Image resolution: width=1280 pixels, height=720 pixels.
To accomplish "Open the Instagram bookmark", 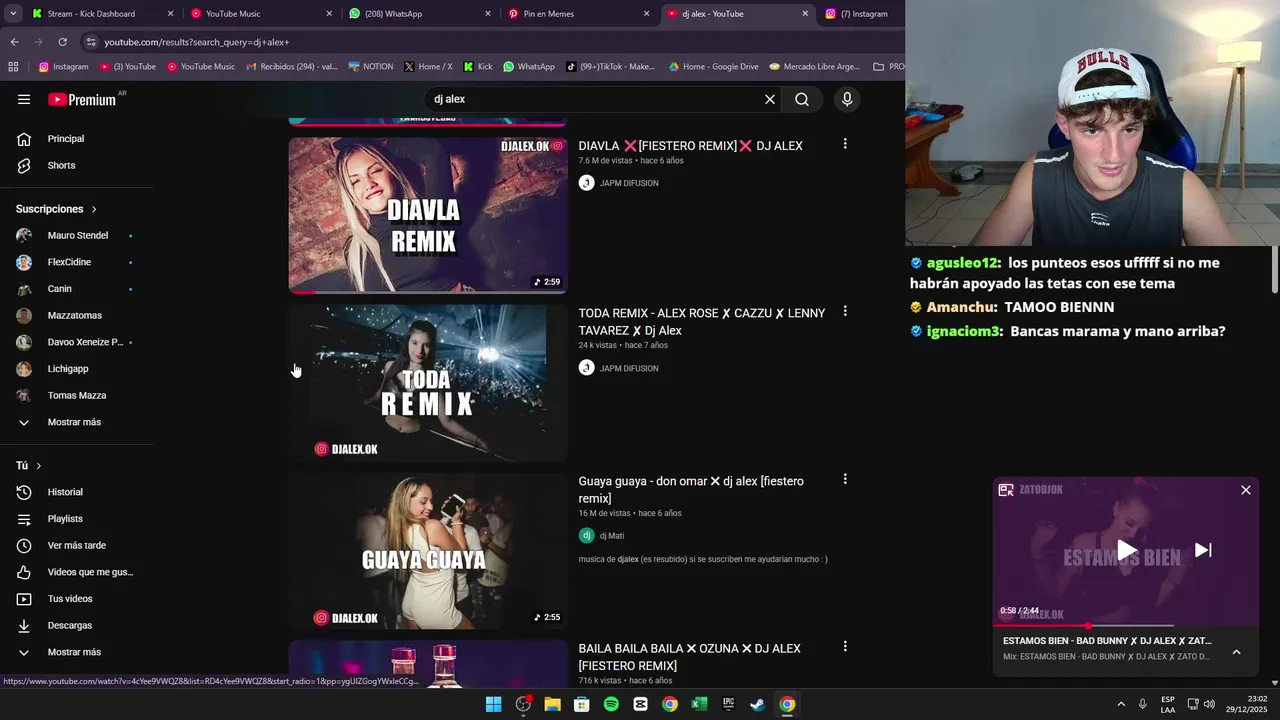I will coord(63,67).
